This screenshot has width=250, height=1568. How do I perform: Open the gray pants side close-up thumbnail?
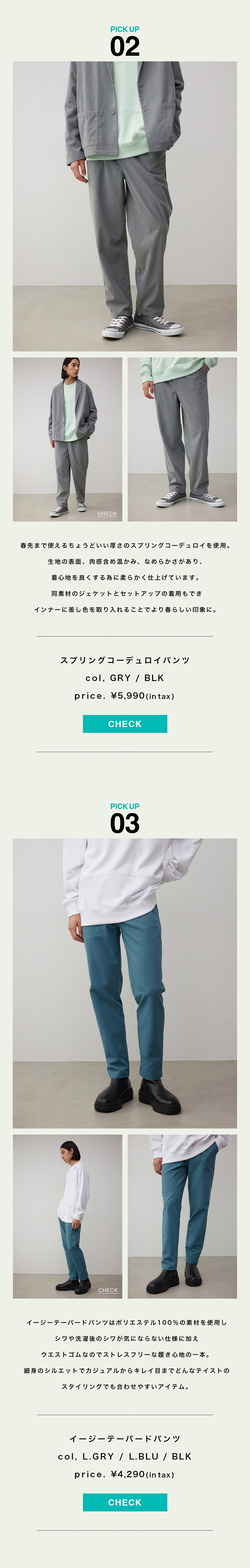pyautogui.click(x=182, y=440)
